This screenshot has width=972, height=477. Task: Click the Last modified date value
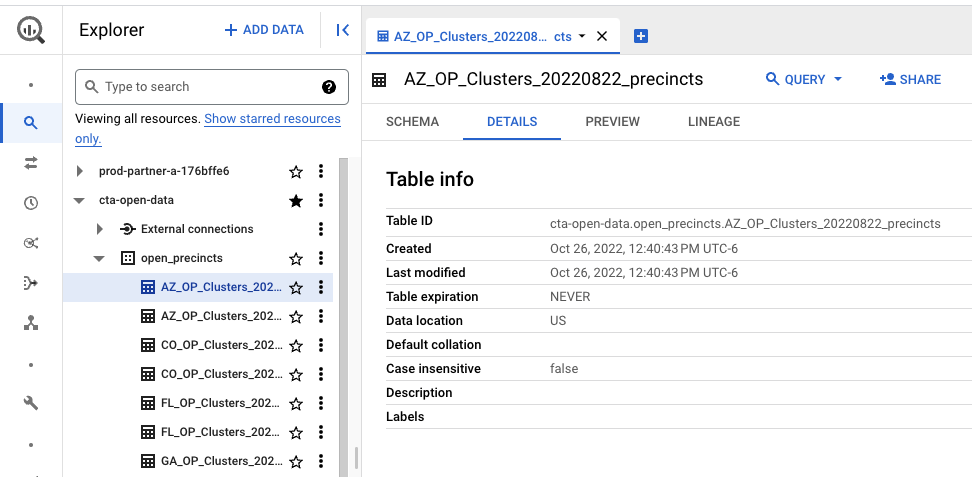pos(643,273)
